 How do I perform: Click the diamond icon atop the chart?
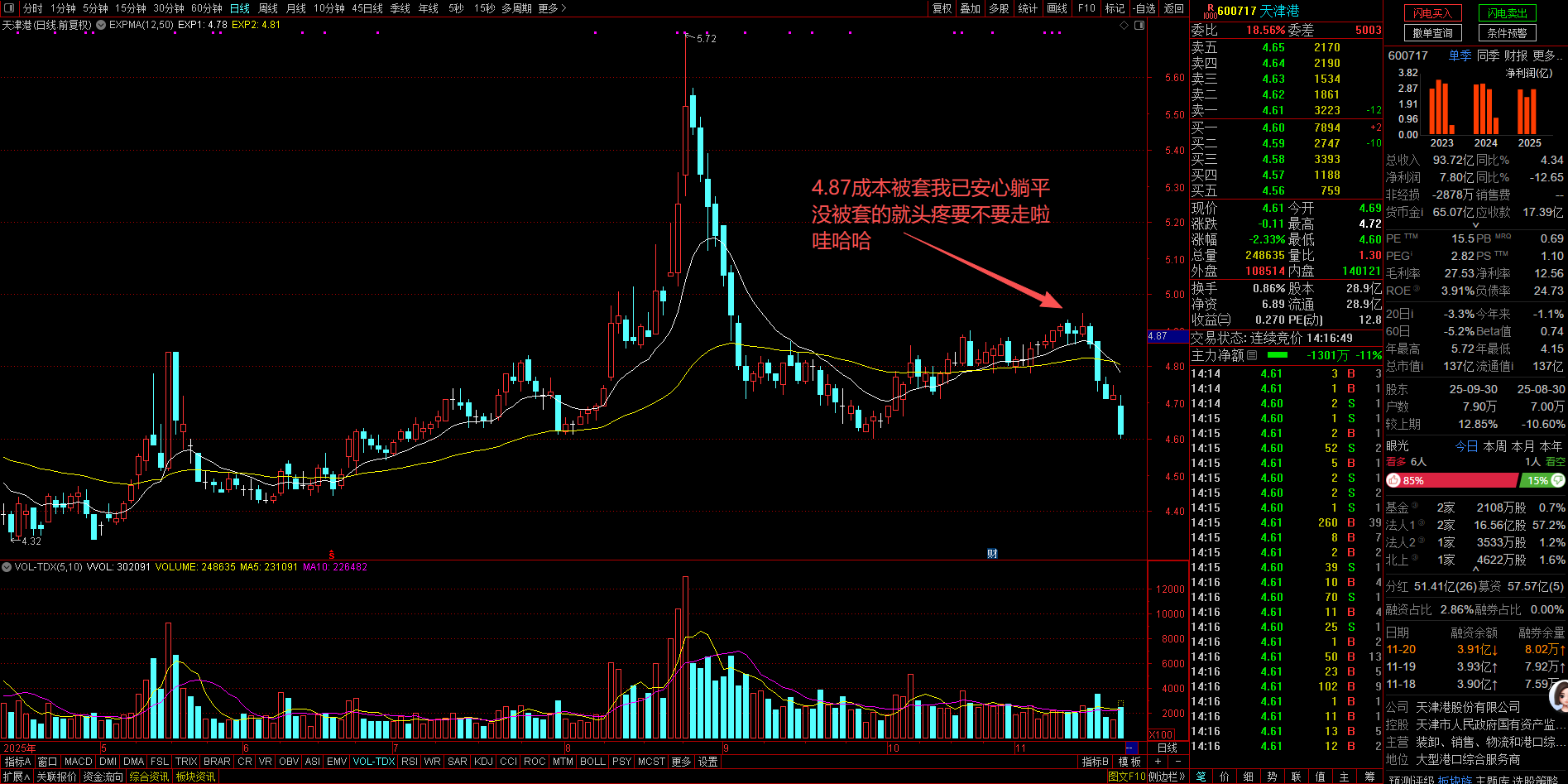(1124, 26)
